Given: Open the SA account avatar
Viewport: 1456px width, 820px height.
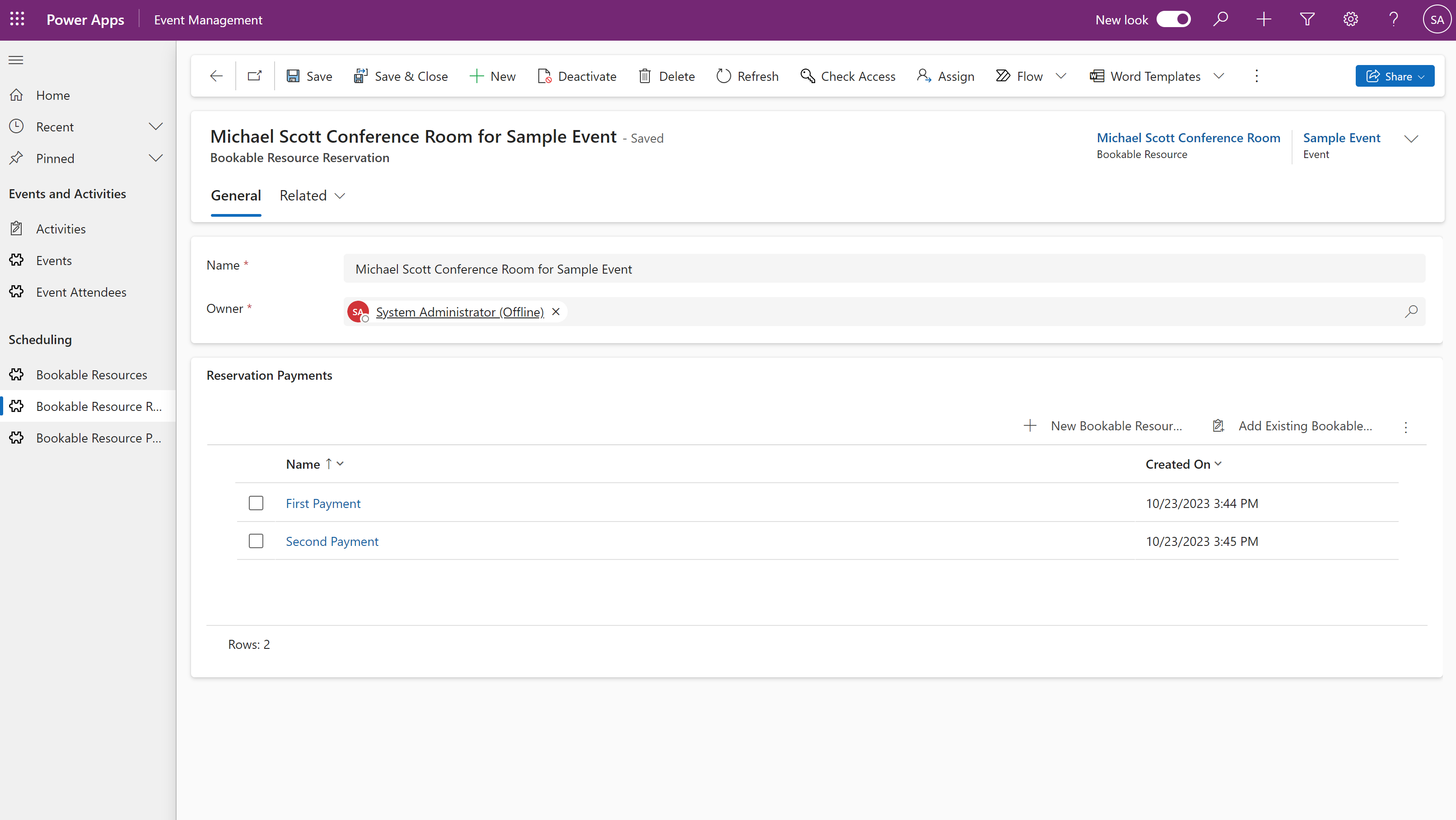Looking at the screenshot, I should (1436, 19).
